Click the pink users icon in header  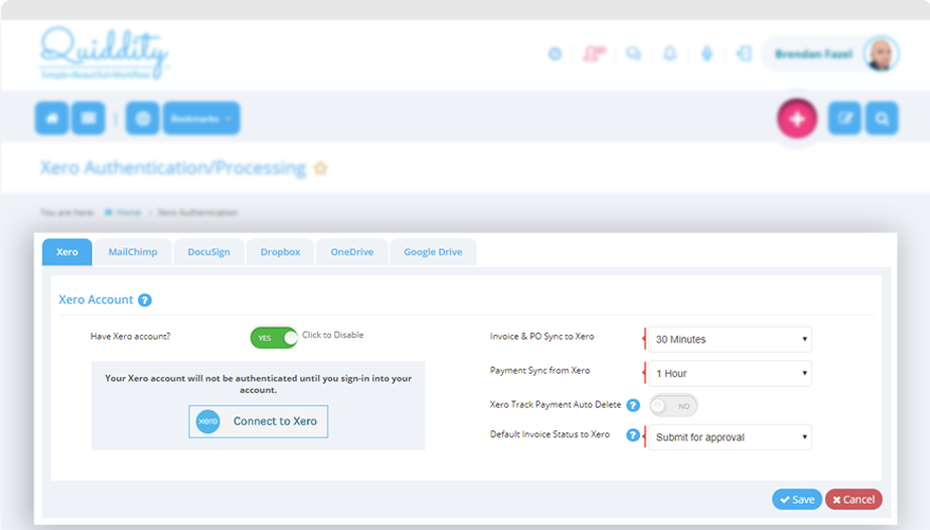click(594, 54)
